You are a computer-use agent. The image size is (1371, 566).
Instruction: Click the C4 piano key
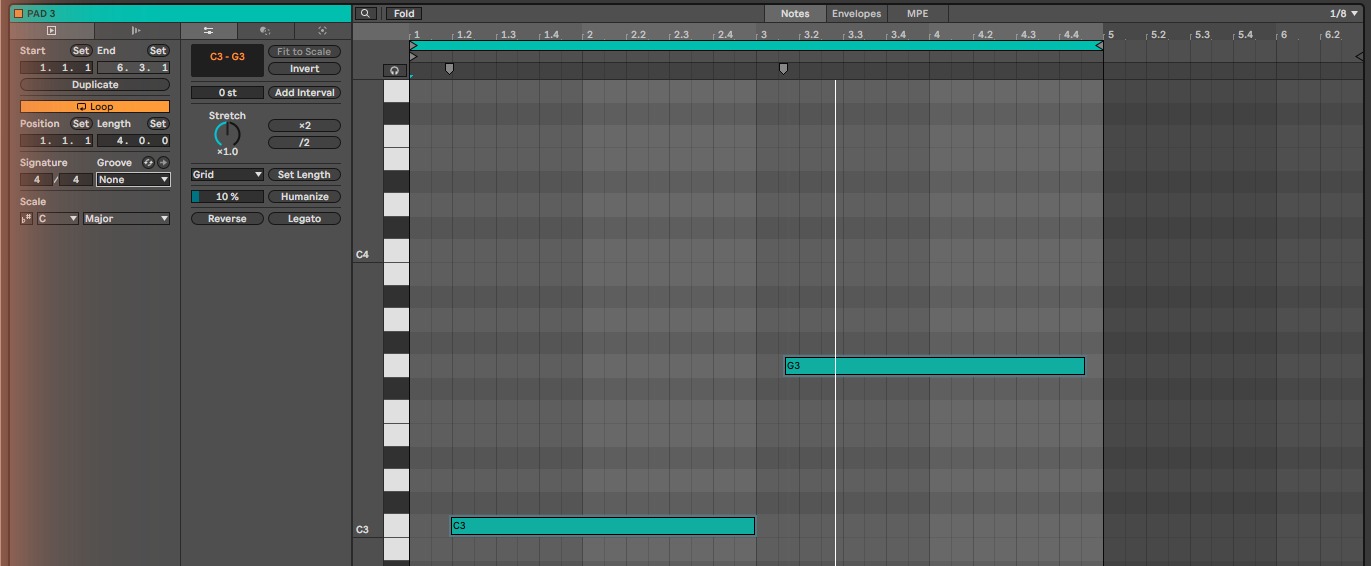point(396,251)
